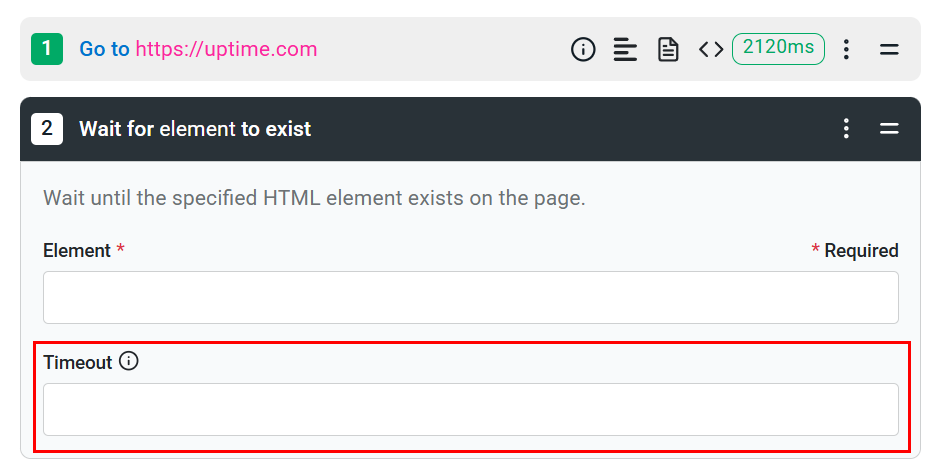Select the white step number 2 badge
The image size is (938, 469).
(x=47, y=129)
